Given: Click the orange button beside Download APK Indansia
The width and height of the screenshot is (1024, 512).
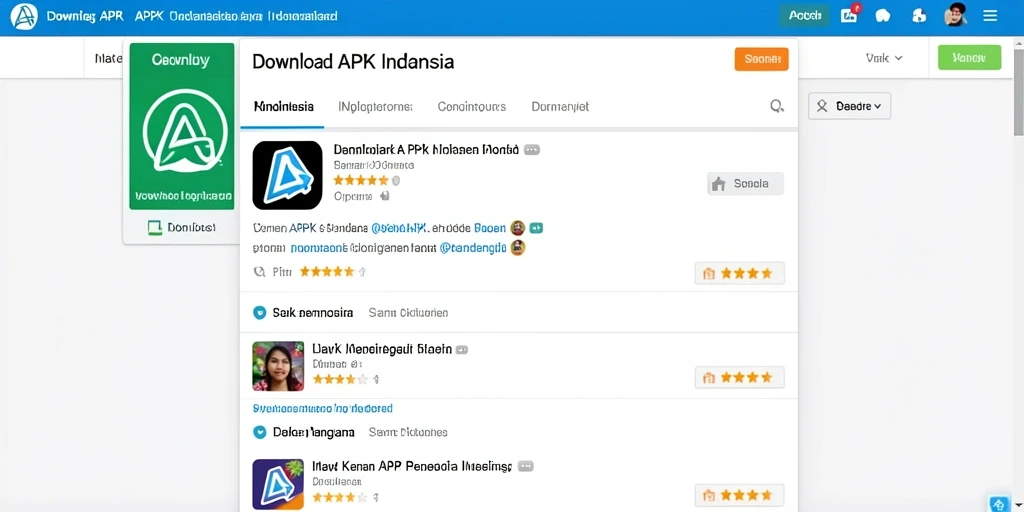Looking at the screenshot, I should point(761,59).
